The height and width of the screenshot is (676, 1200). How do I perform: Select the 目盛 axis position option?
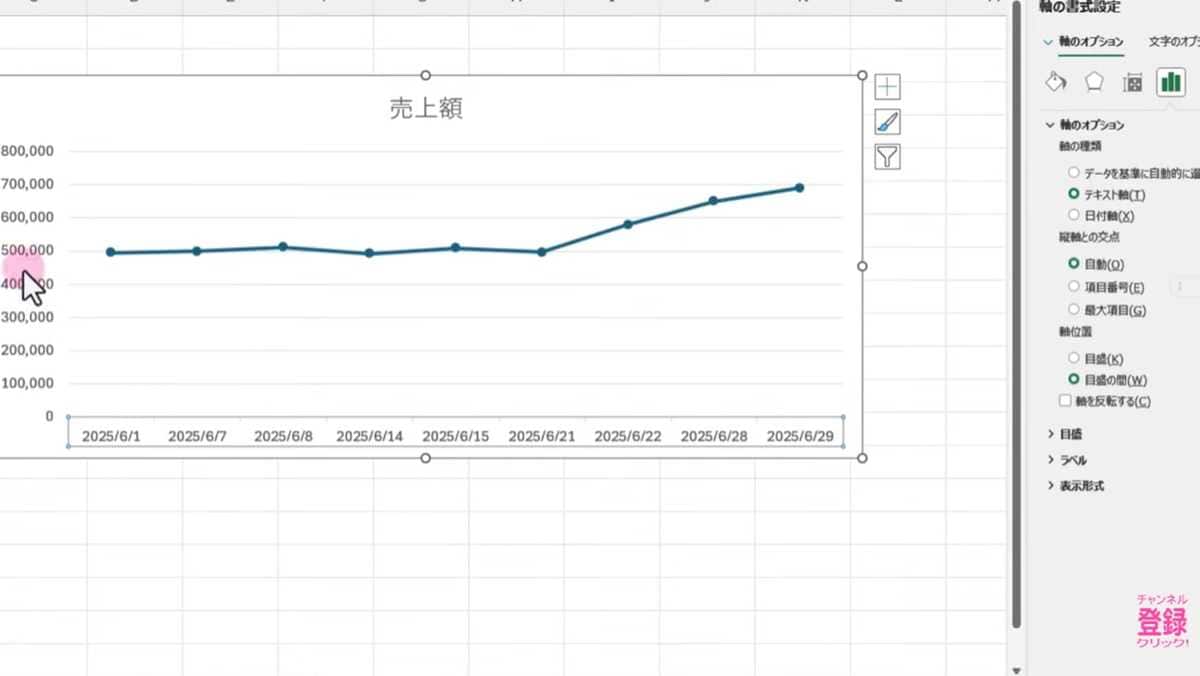pyautogui.click(x=1073, y=357)
